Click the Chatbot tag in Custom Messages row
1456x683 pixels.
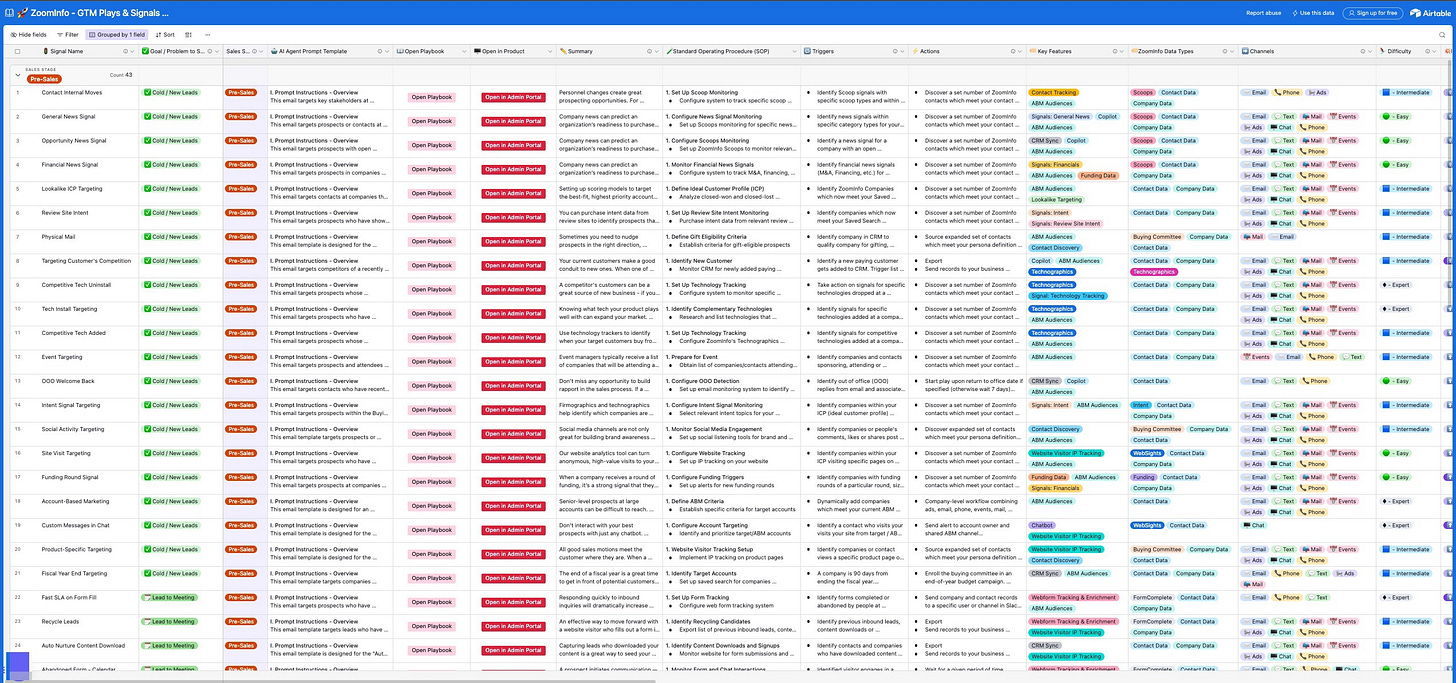(x=1042, y=525)
